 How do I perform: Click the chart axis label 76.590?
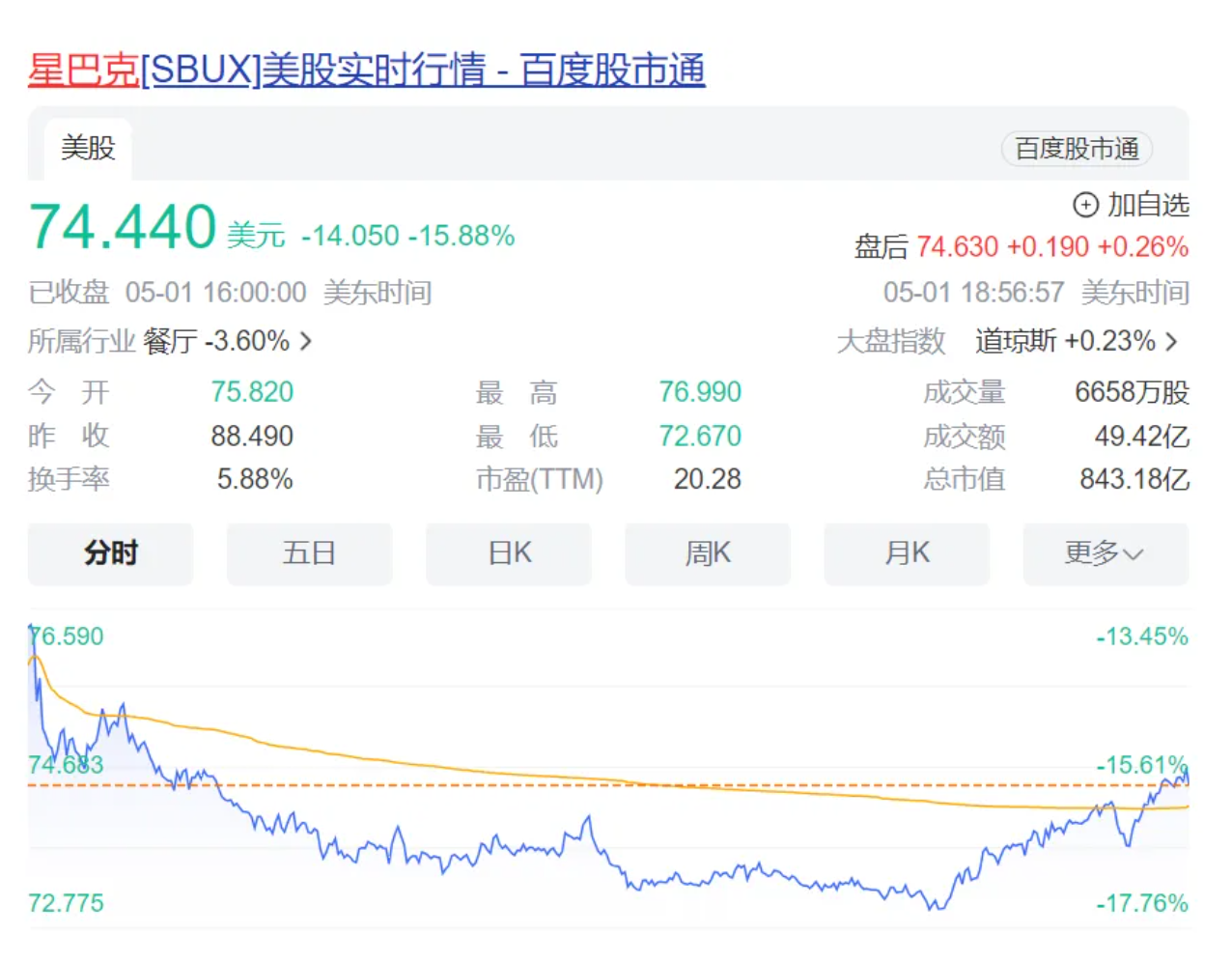coord(66,637)
